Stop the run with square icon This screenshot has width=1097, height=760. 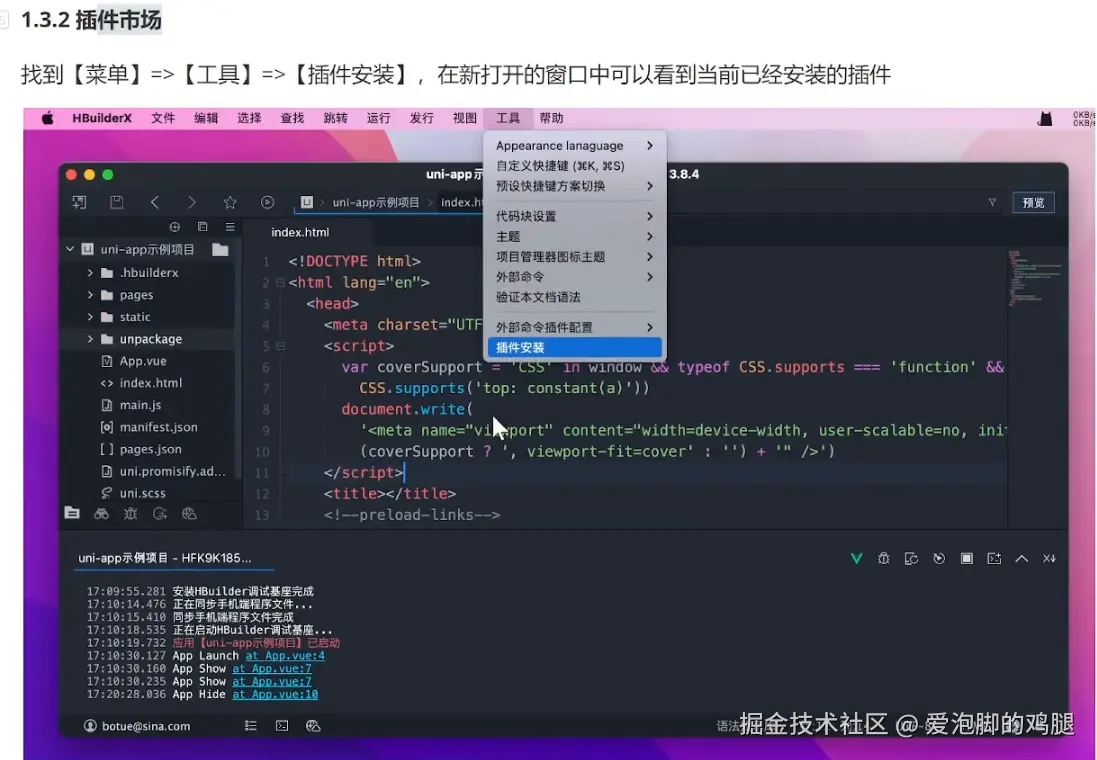click(966, 558)
